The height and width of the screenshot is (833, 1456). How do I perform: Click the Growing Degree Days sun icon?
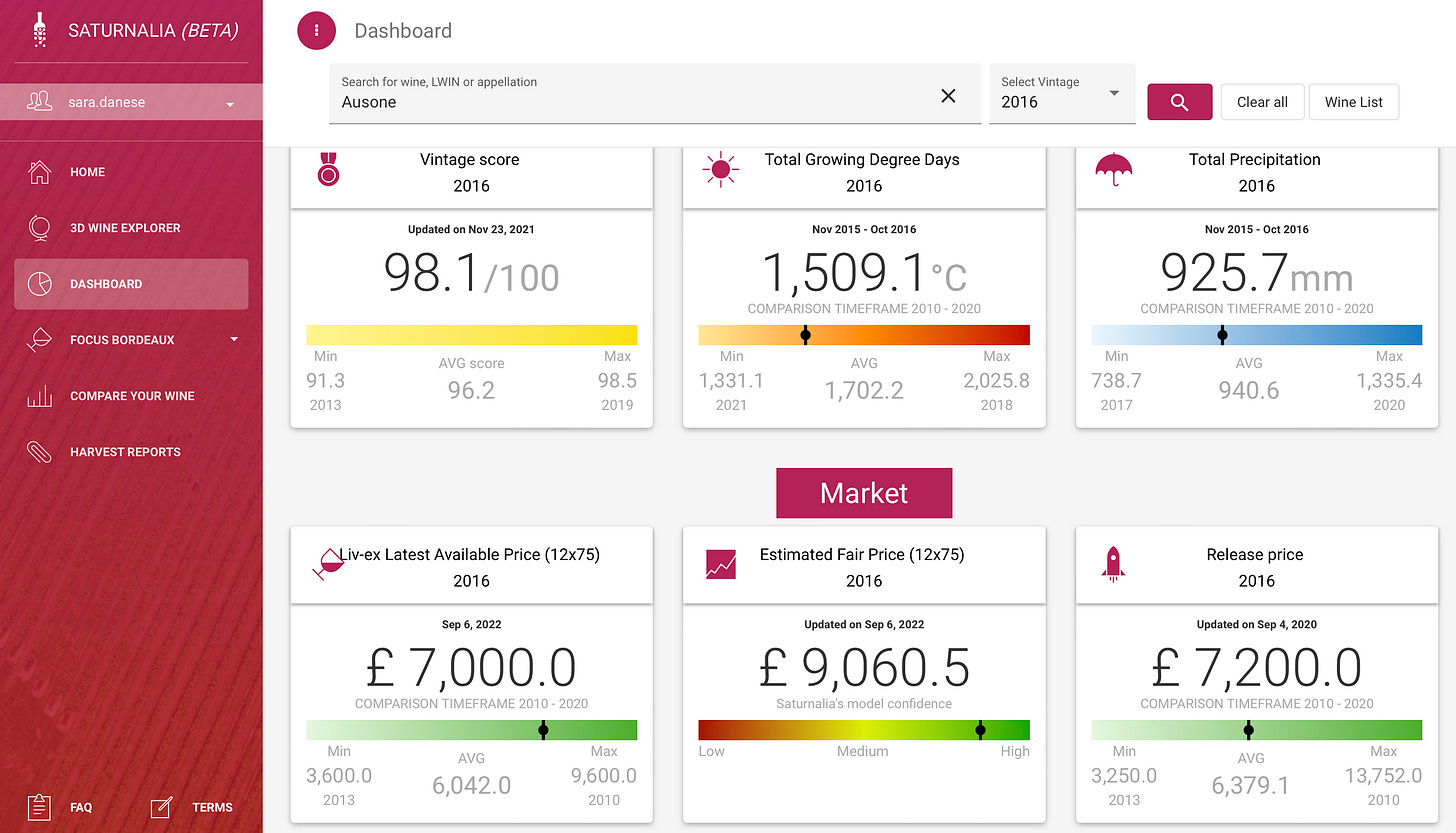pos(720,169)
